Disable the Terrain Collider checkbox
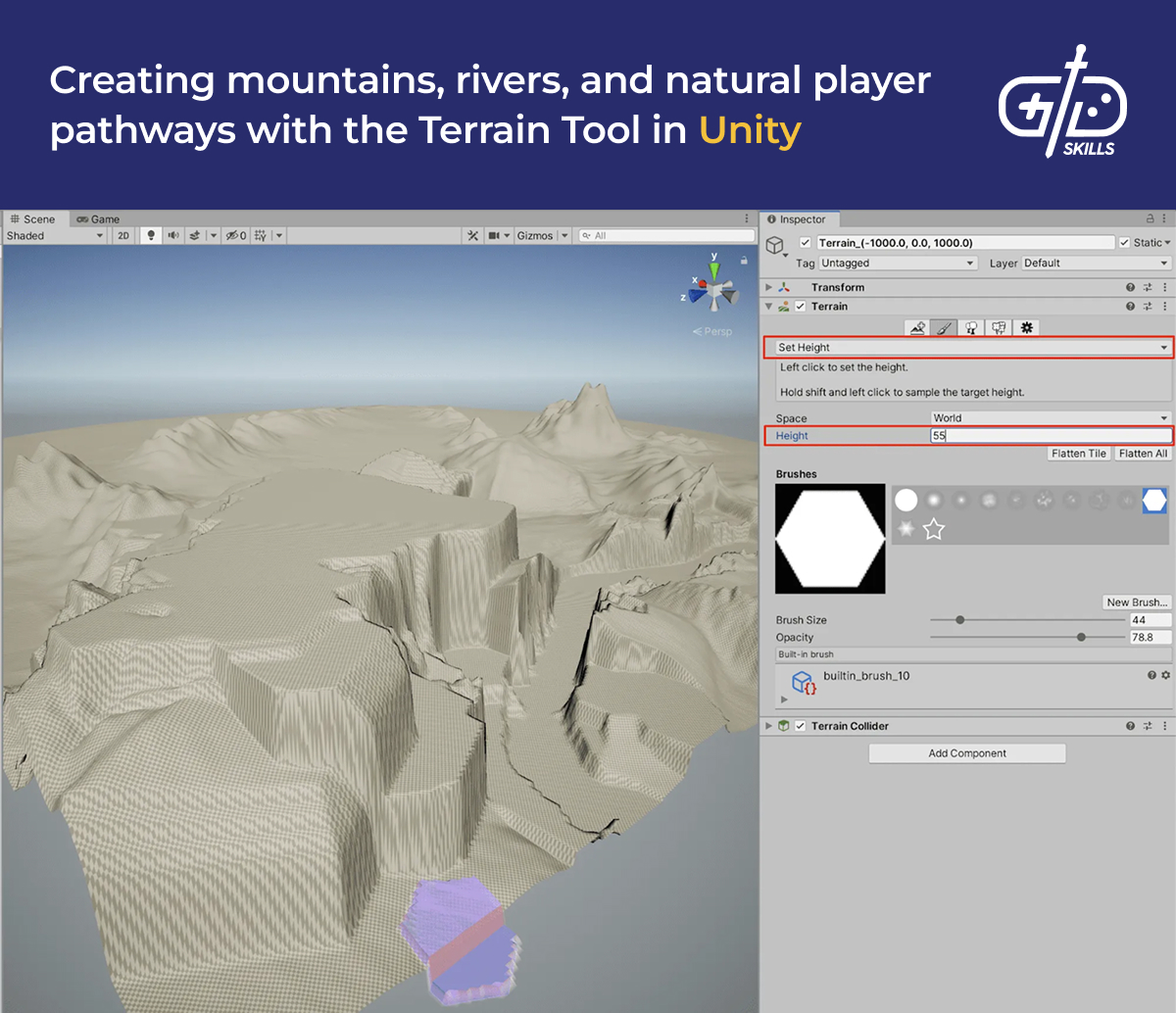1176x1013 pixels. point(801,726)
